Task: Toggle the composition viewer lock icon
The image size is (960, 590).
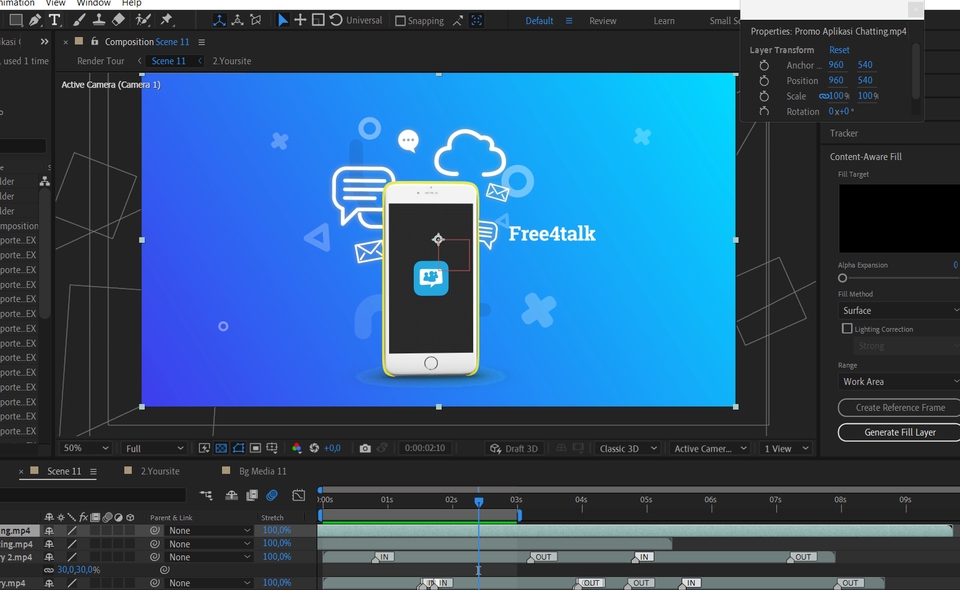Action: click(x=94, y=41)
